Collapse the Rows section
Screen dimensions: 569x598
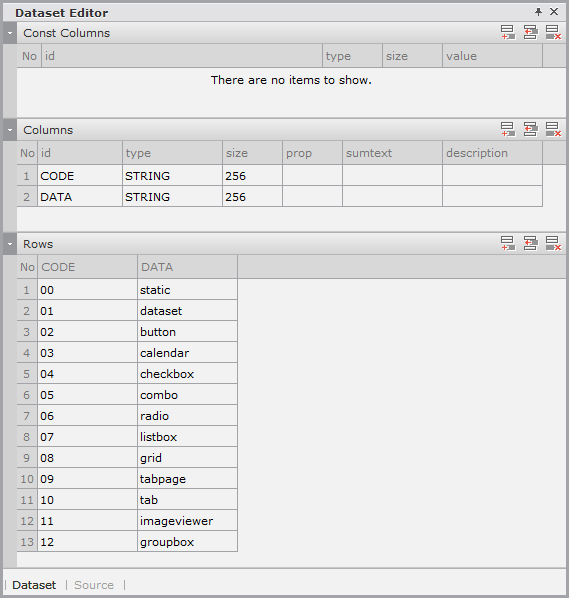(x=10, y=244)
